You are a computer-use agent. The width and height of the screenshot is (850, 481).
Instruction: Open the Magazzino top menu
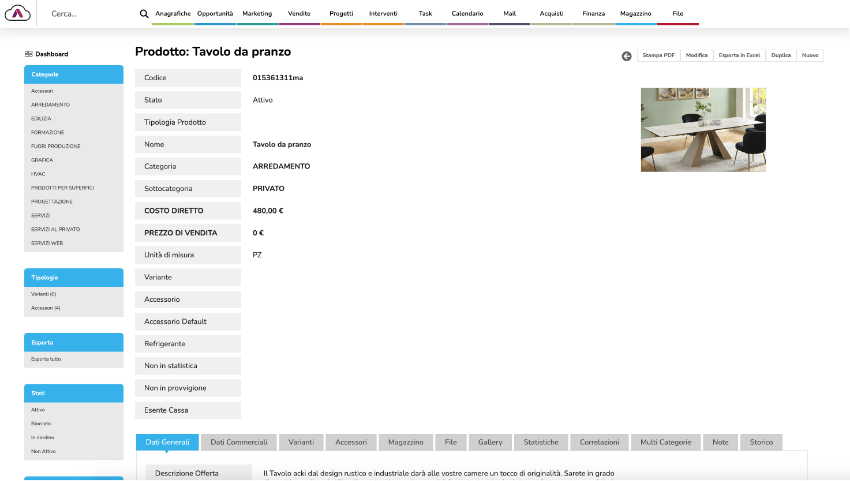[635, 14]
